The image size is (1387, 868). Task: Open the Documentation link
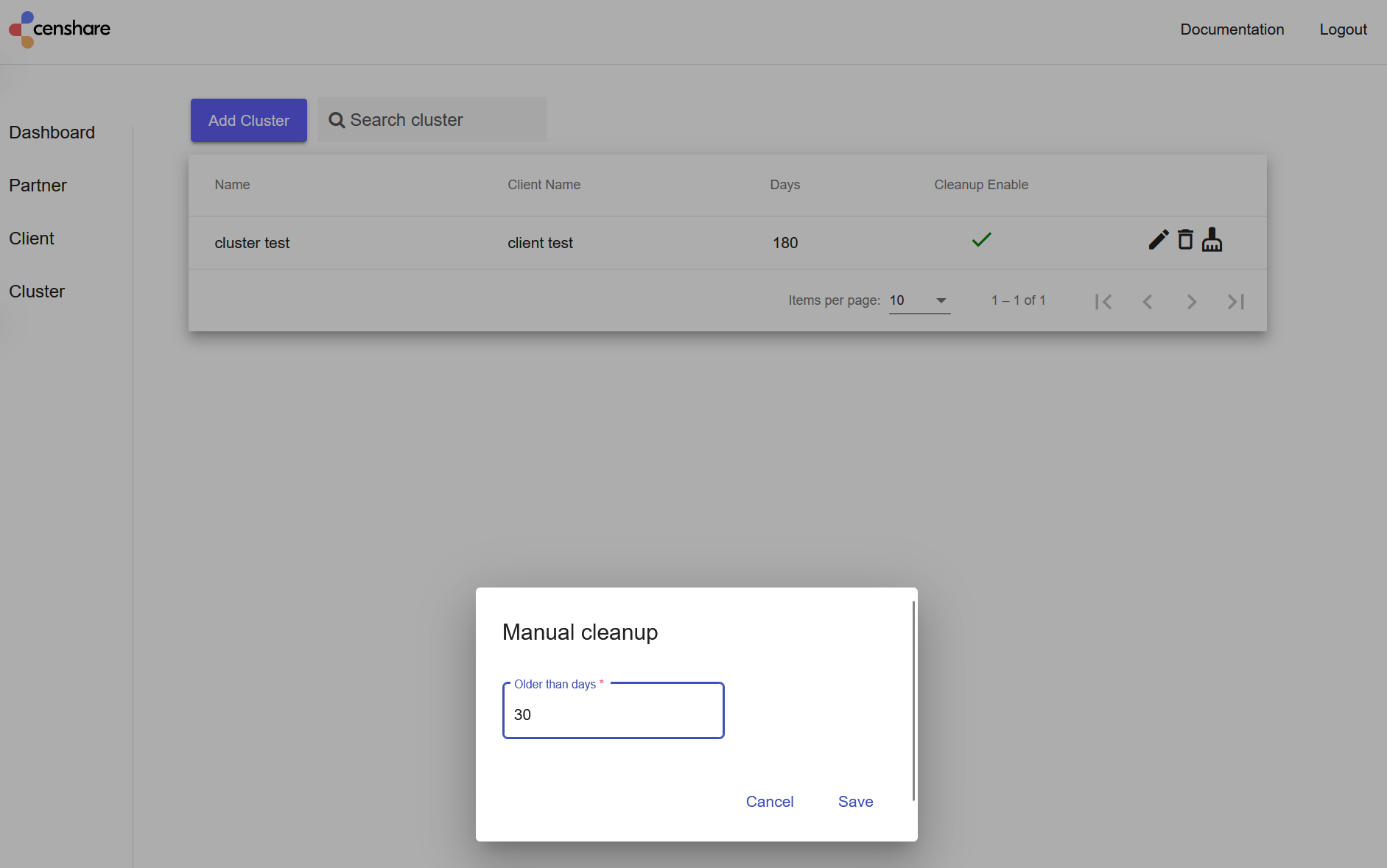point(1232,29)
